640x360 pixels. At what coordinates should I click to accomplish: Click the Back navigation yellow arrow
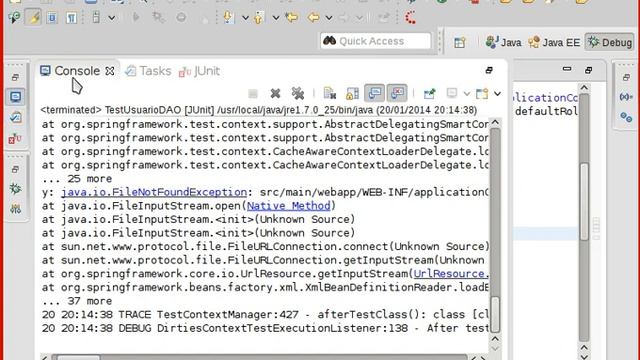point(313,18)
